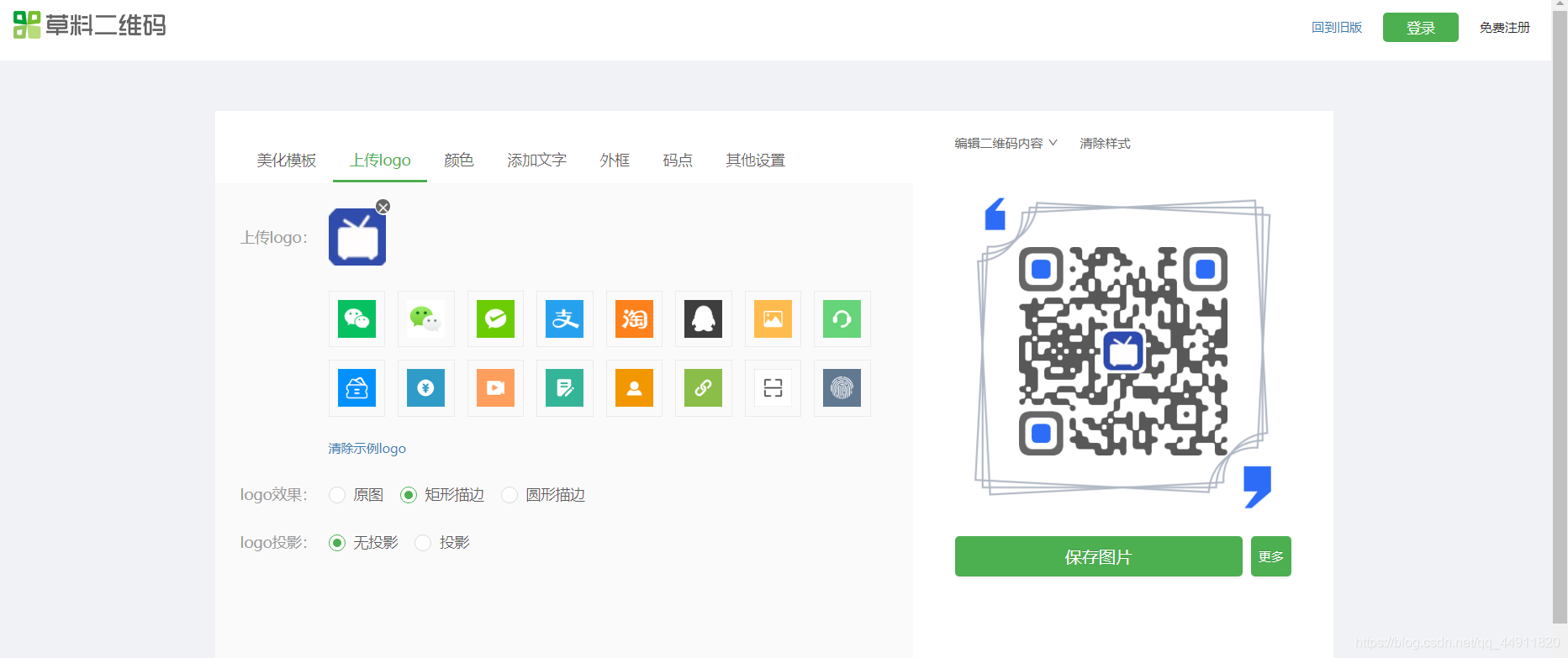Switch to the 颜色 tab
Viewport: 1568px width, 658px height.
point(459,161)
